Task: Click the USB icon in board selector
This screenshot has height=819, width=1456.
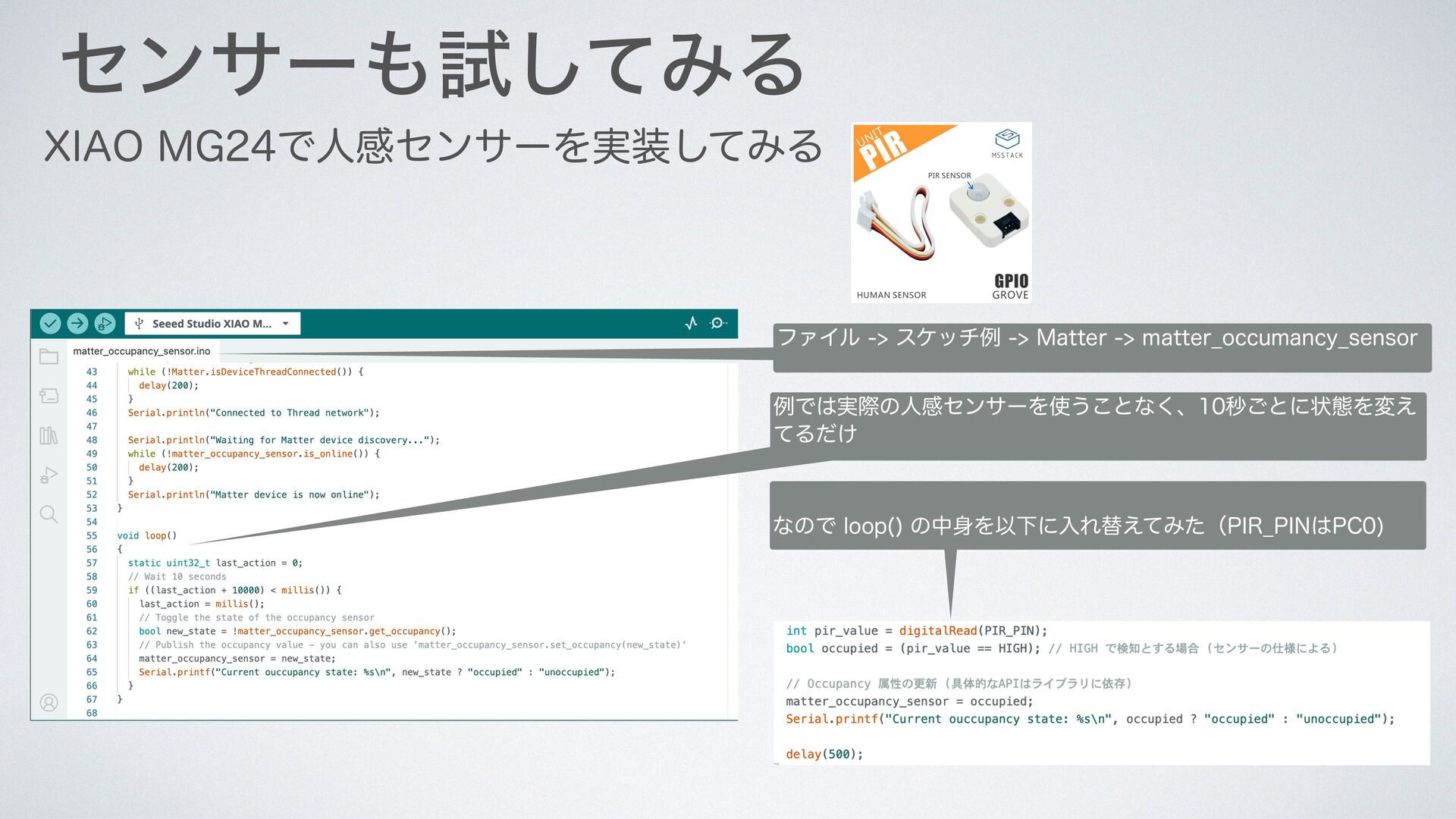Action: 140,324
